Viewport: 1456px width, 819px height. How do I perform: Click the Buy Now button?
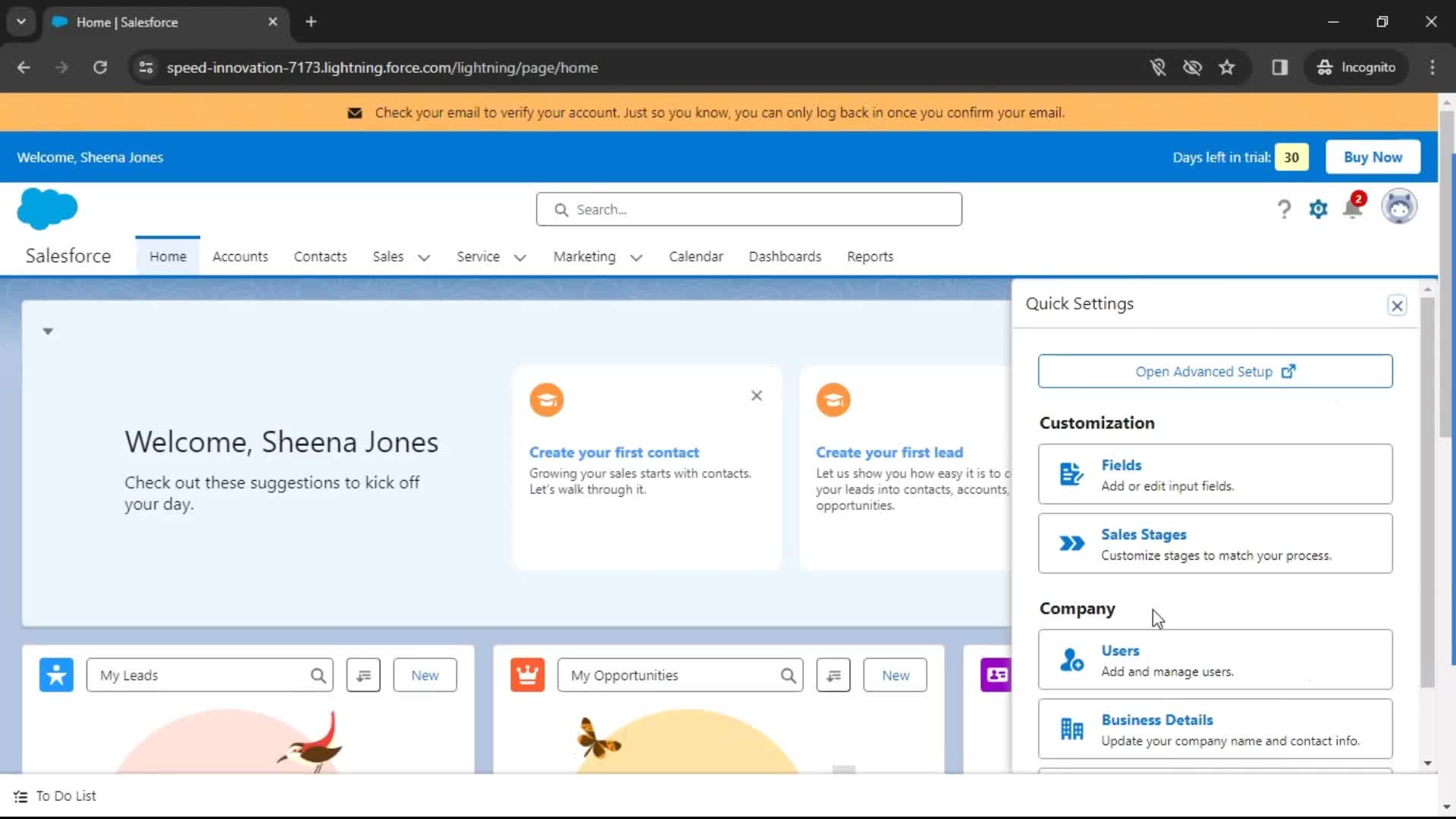coord(1373,157)
